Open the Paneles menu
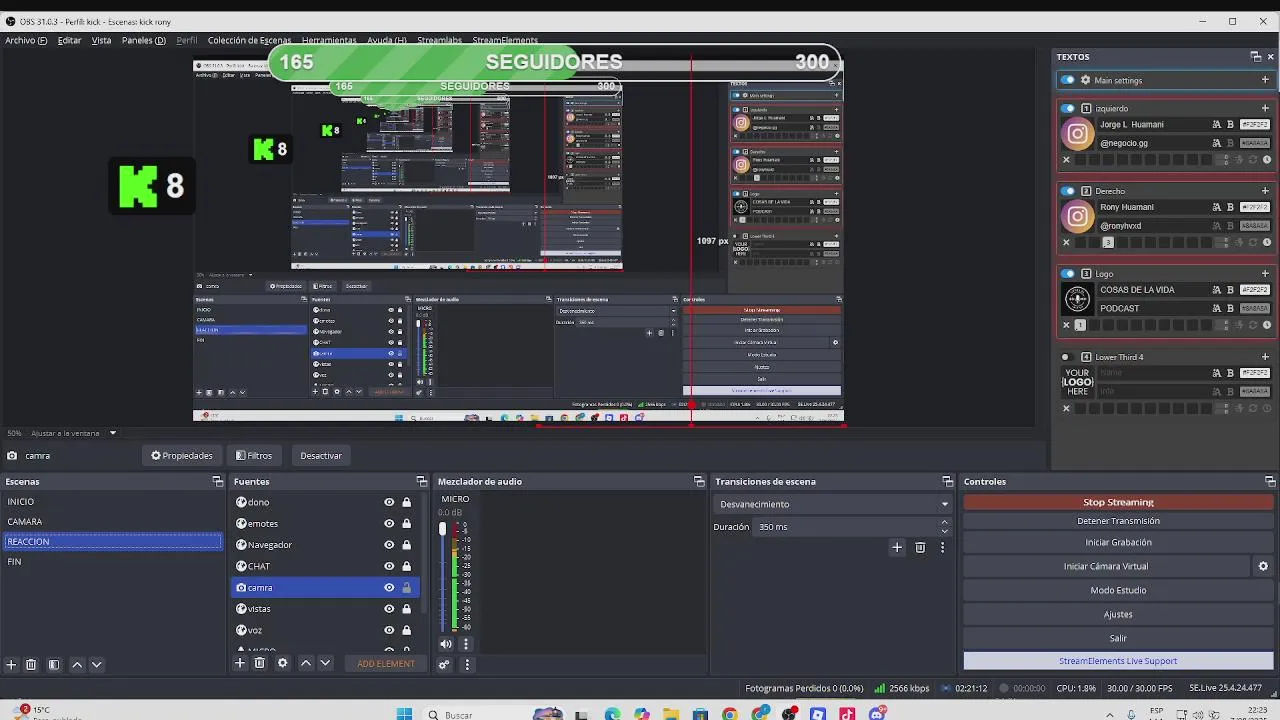Viewport: 1280px width, 720px height. [x=144, y=40]
